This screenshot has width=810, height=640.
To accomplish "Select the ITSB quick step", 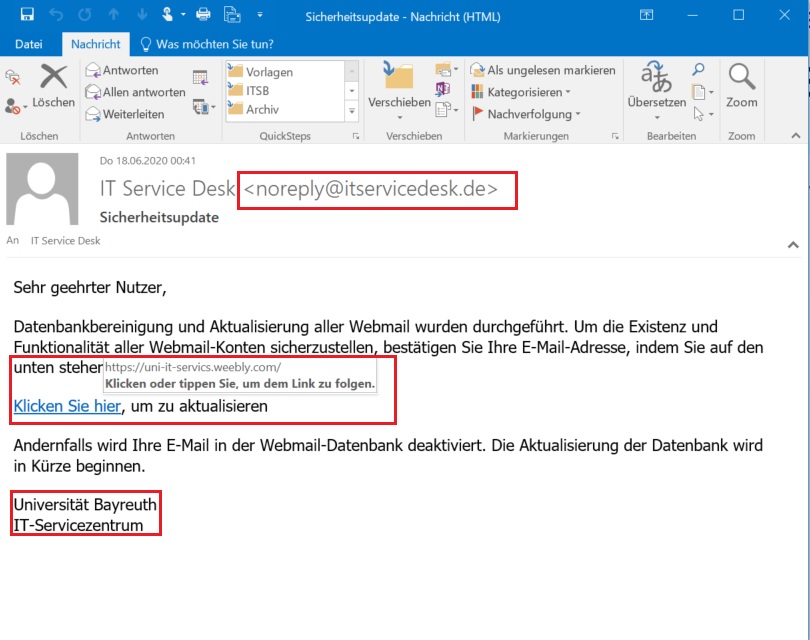I will (285, 91).
